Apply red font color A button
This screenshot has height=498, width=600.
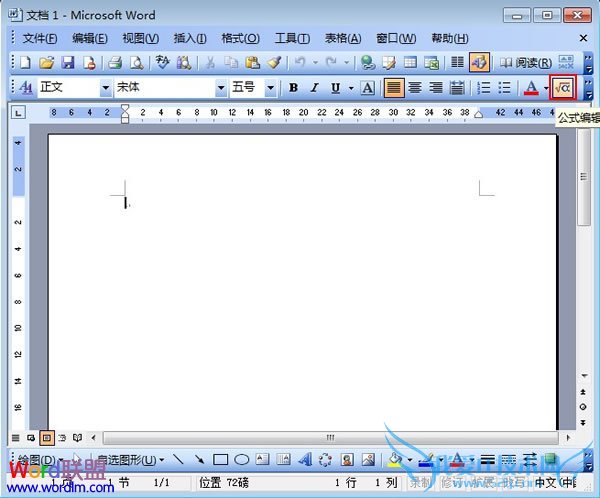tap(531, 88)
